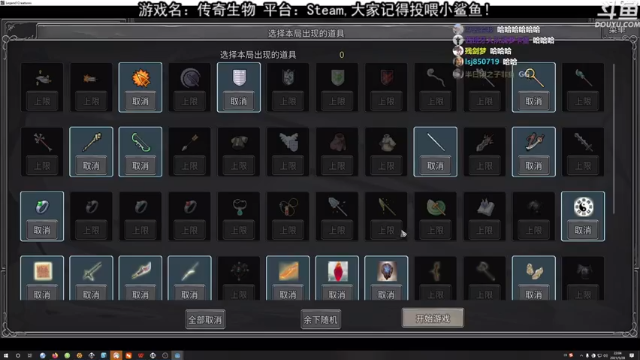Toggle 上限 button under the beige robe

[x=387, y=166]
